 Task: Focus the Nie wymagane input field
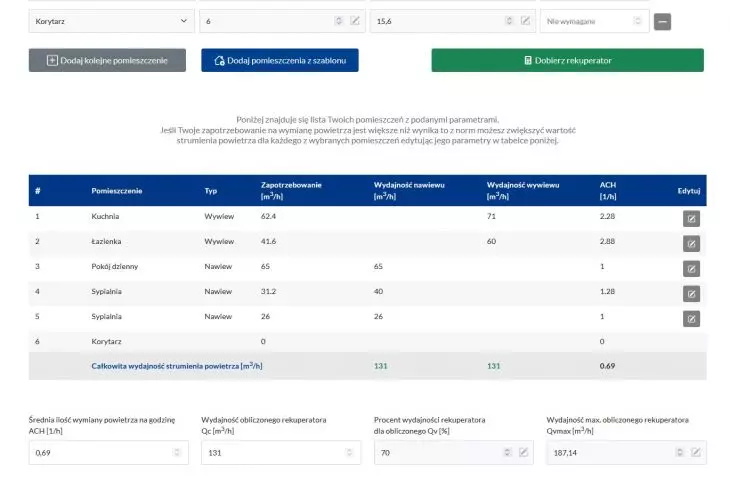click(595, 21)
